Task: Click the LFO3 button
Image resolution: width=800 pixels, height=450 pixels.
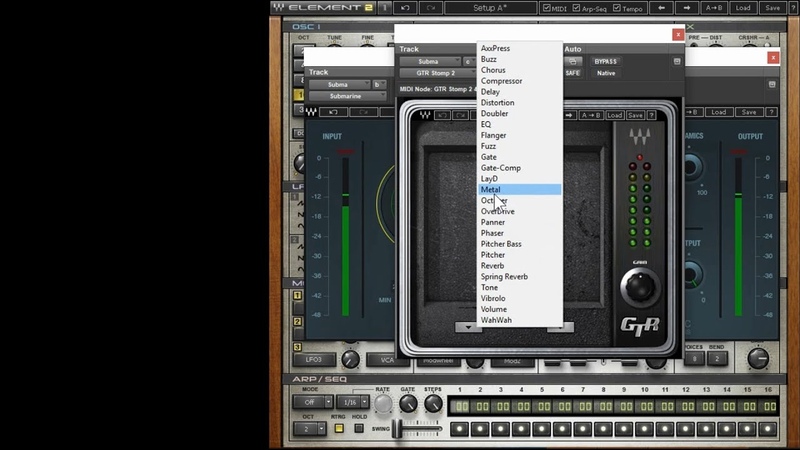Action: point(313,360)
